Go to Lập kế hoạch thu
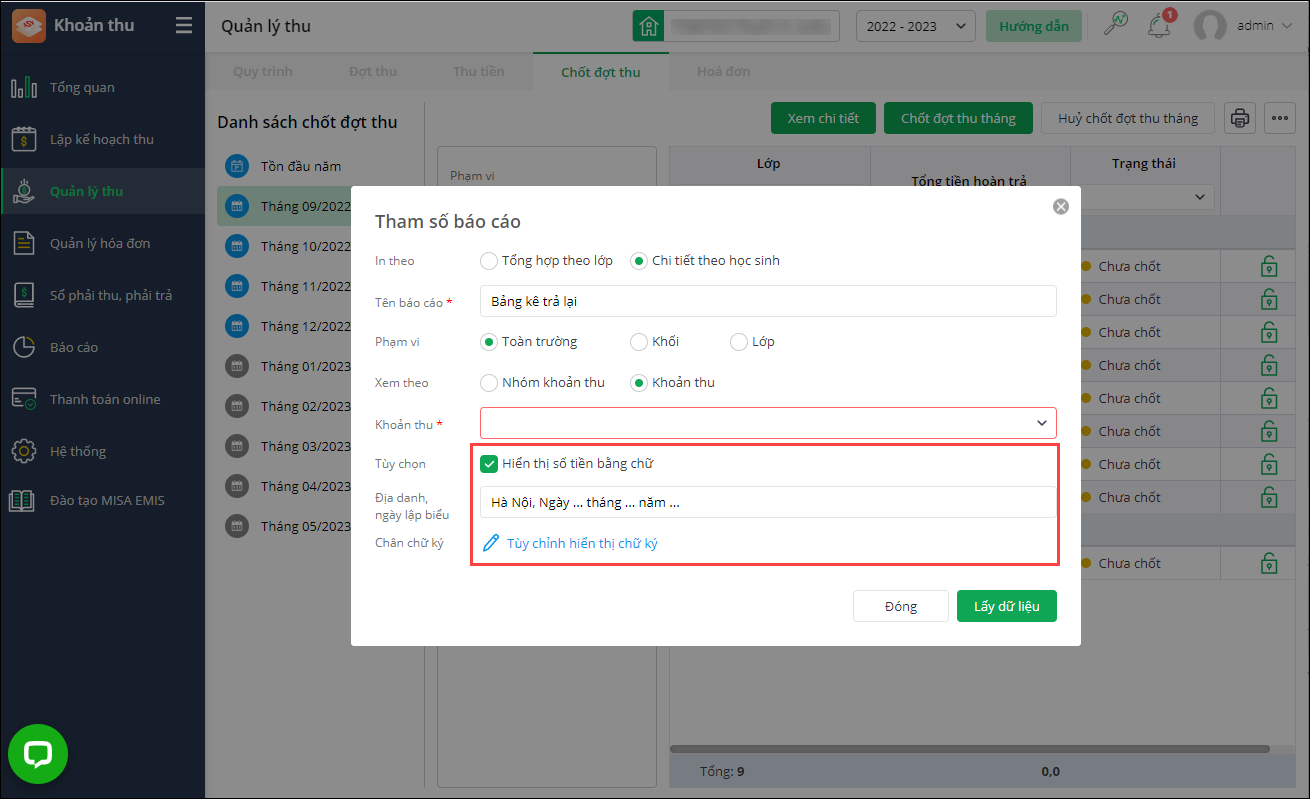 (x=102, y=140)
